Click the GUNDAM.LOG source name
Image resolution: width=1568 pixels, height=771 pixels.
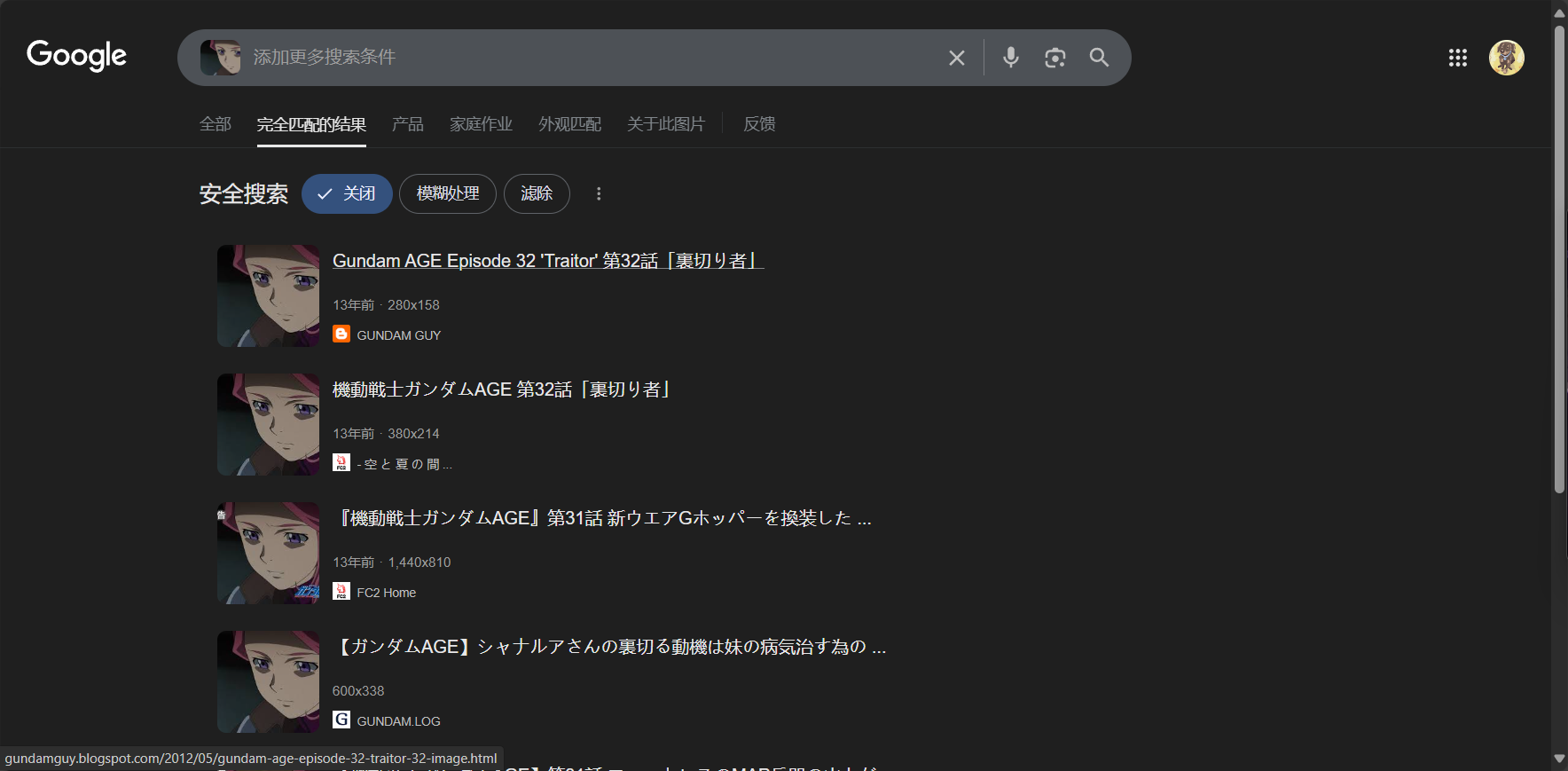pyautogui.click(x=398, y=721)
